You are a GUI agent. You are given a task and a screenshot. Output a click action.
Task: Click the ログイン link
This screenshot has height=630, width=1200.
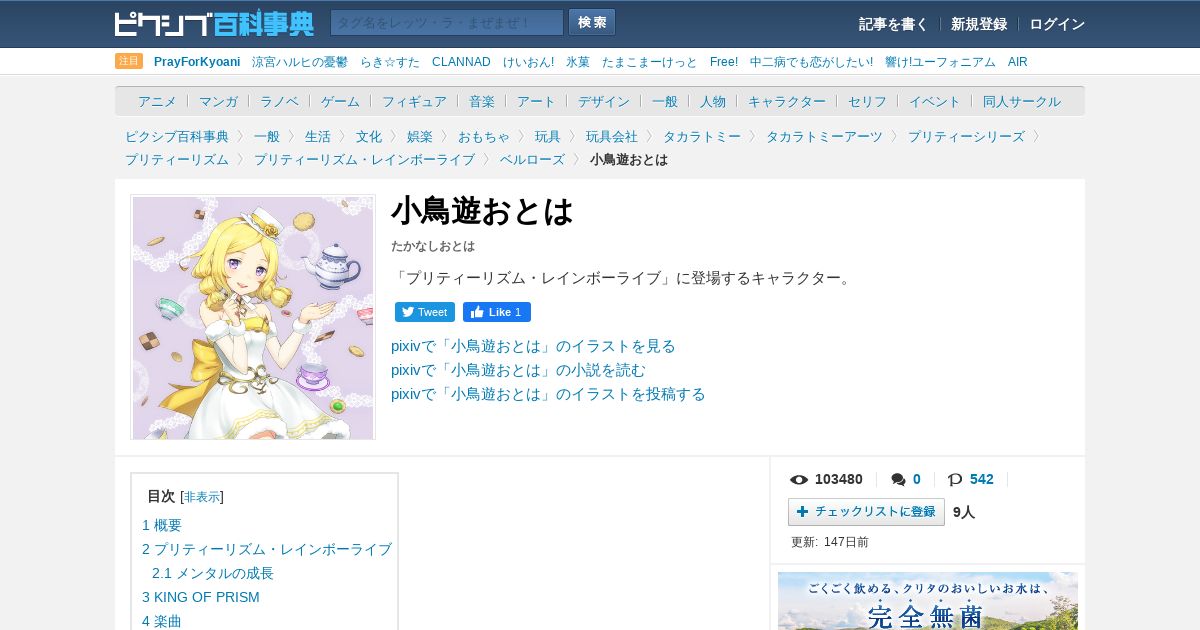[x=1057, y=24]
